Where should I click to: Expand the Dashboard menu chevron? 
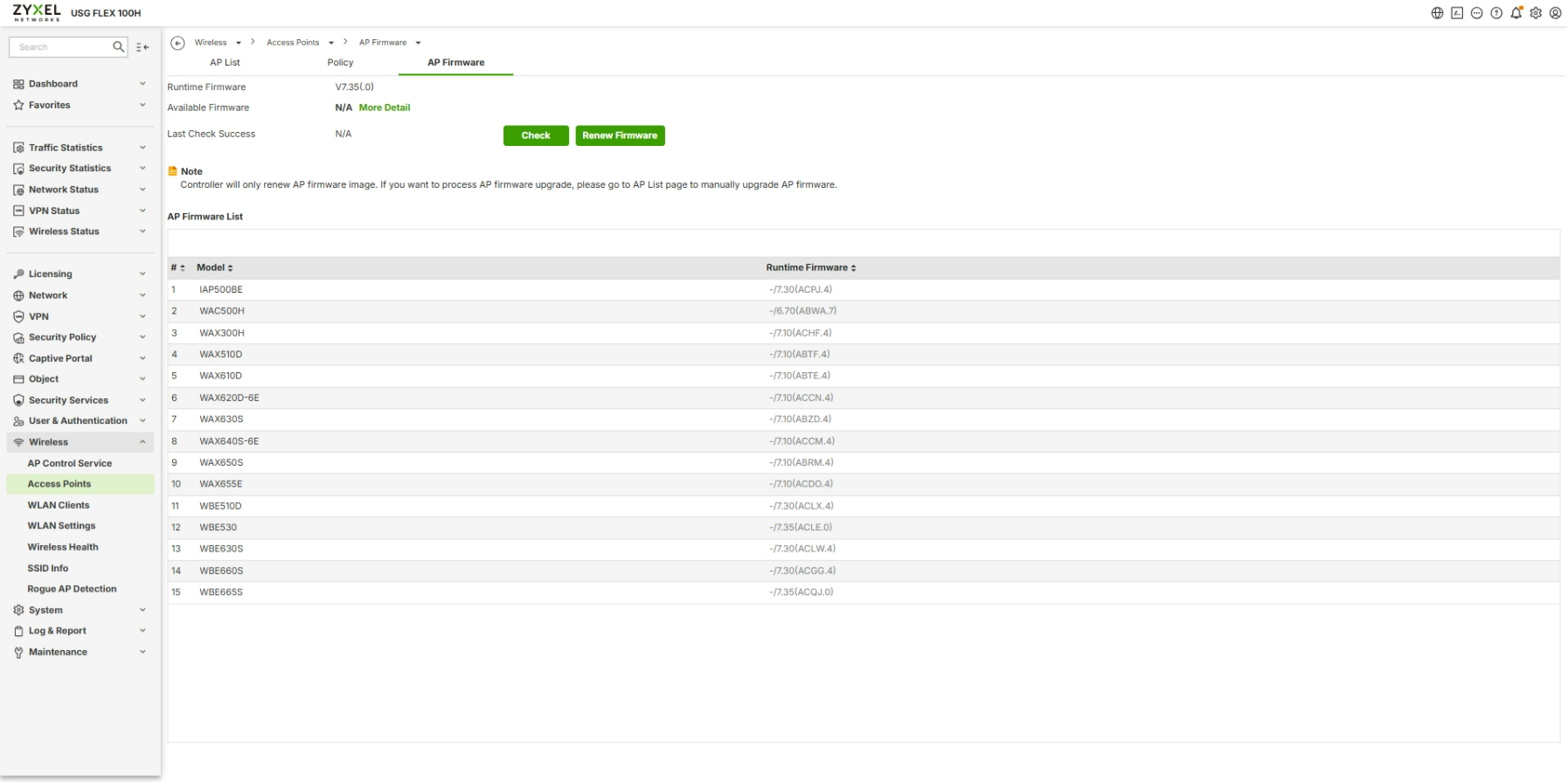click(x=142, y=84)
